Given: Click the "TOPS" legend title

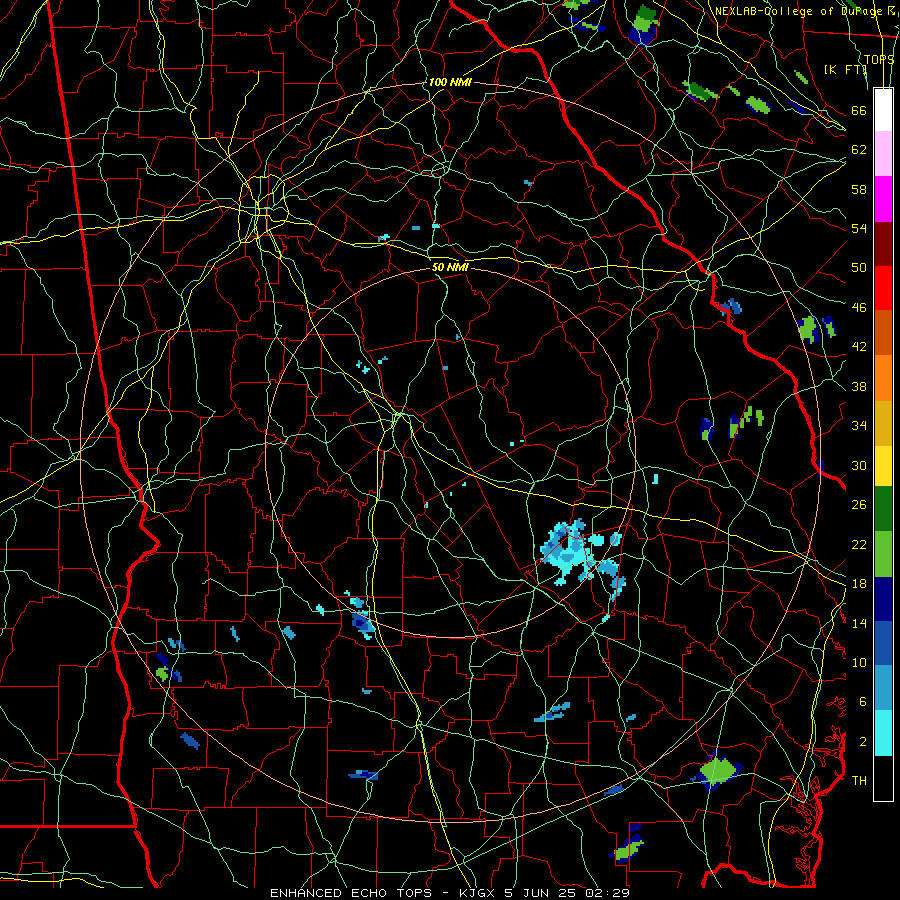Looking at the screenshot, I should tap(879, 59).
